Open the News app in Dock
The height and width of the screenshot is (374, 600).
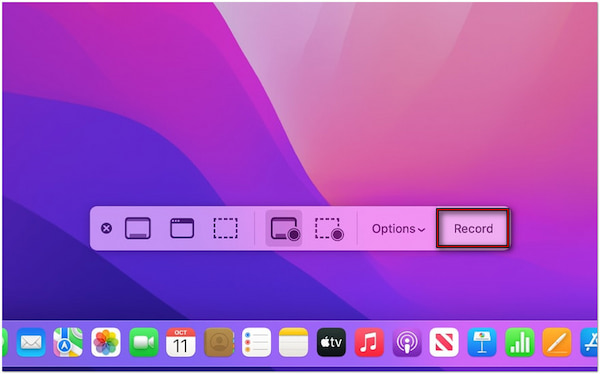point(444,342)
